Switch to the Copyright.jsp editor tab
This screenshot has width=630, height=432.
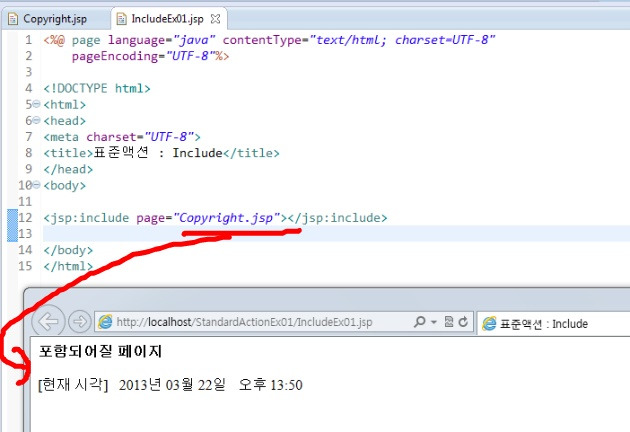click(55, 19)
